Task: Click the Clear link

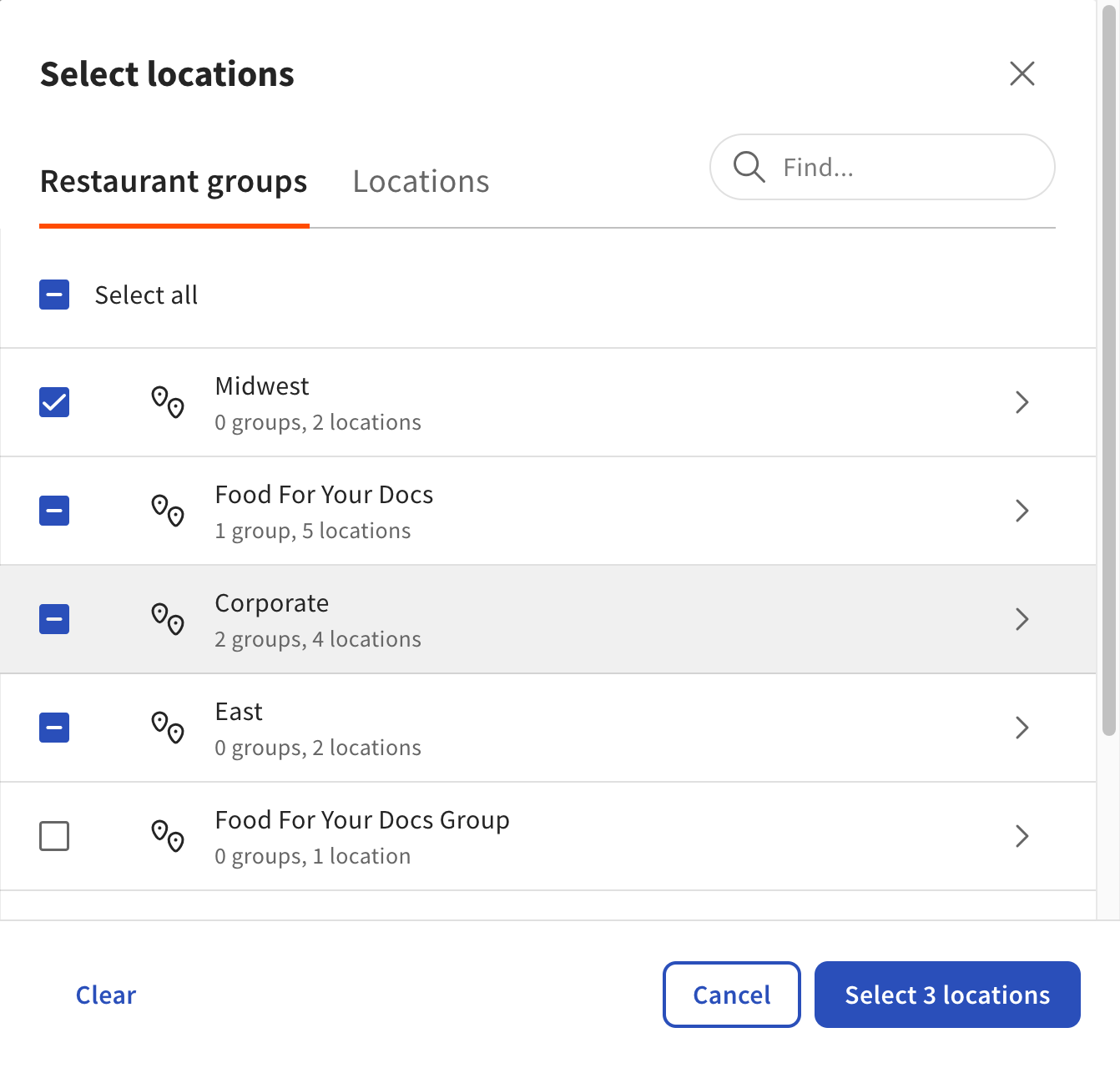Action: (x=106, y=995)
